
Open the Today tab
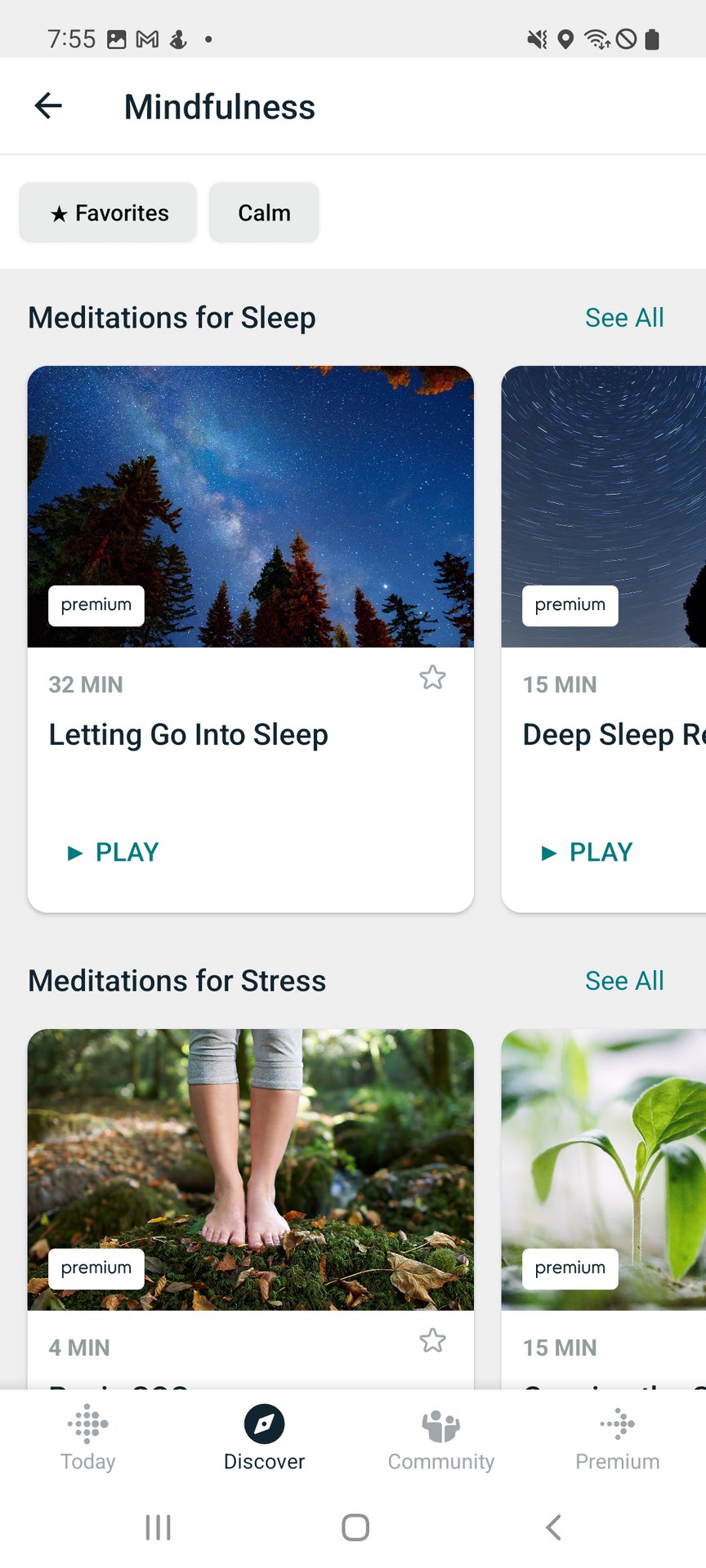[88, 1438]
